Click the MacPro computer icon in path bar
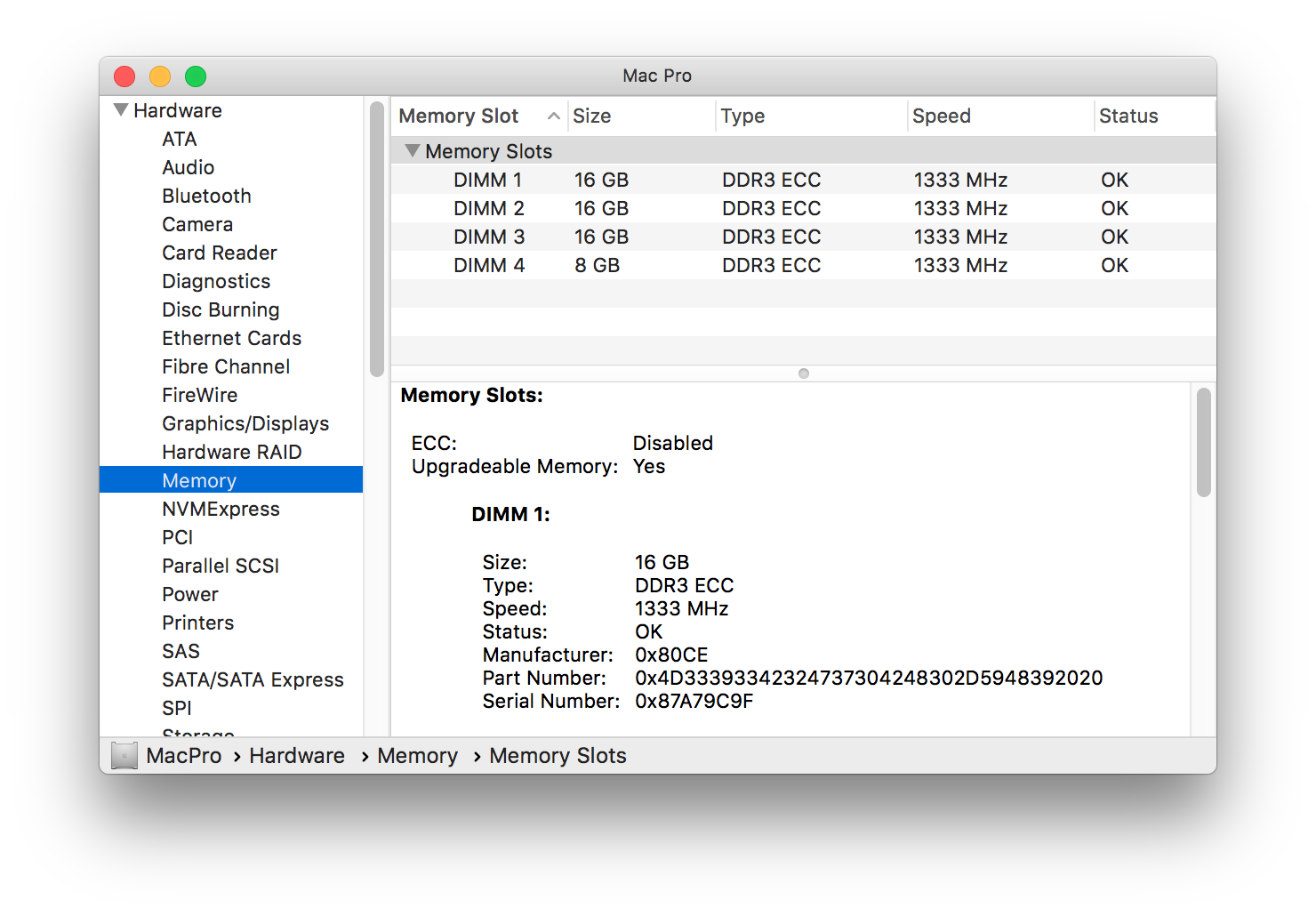 (x=124, y=756)
